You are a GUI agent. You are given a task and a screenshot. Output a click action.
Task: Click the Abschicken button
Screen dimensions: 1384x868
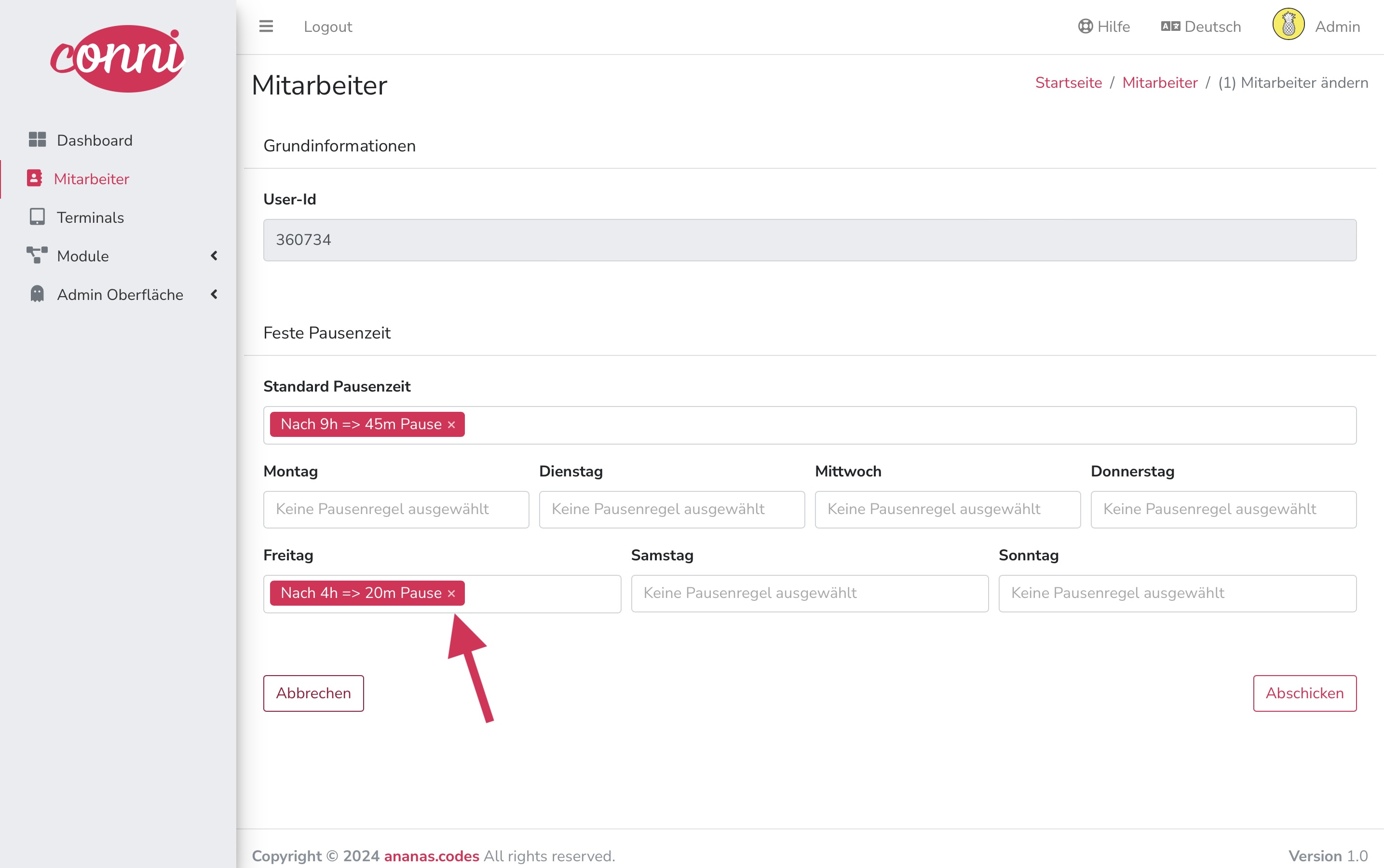click(x=1305, y=693)
